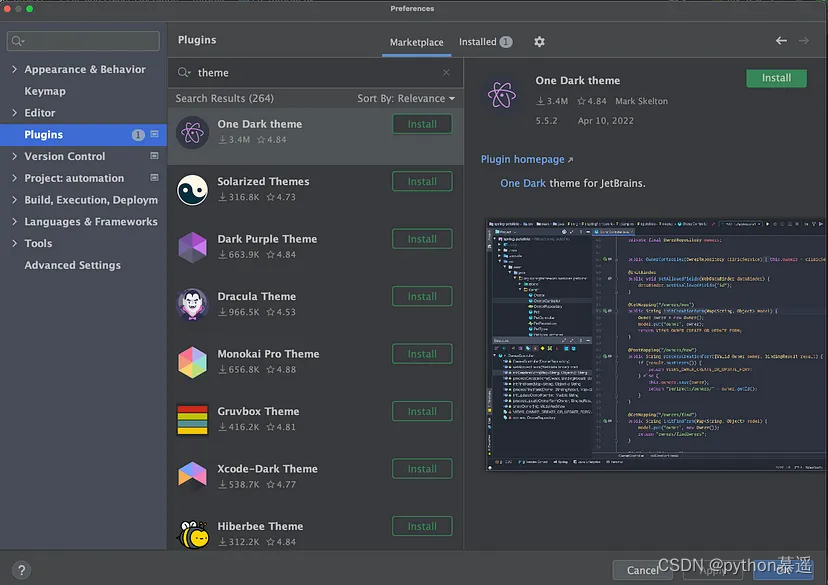Click the Mark Skelton author name
828x585 pixels.
(x=641, y=101)
